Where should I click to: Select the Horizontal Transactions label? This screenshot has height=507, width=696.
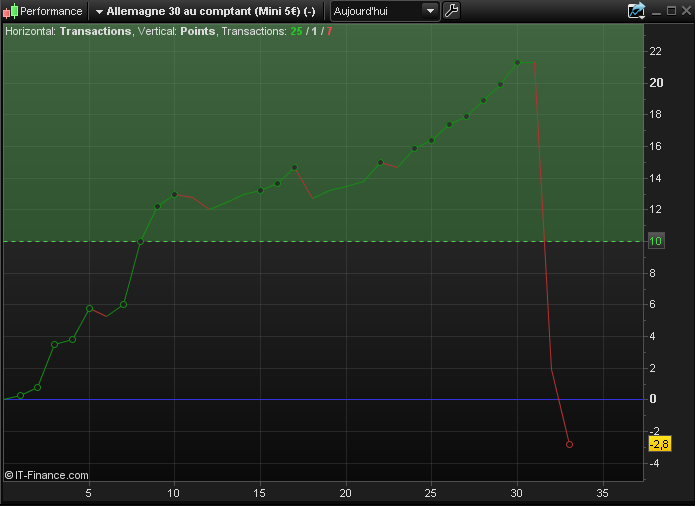click(68, 32)
